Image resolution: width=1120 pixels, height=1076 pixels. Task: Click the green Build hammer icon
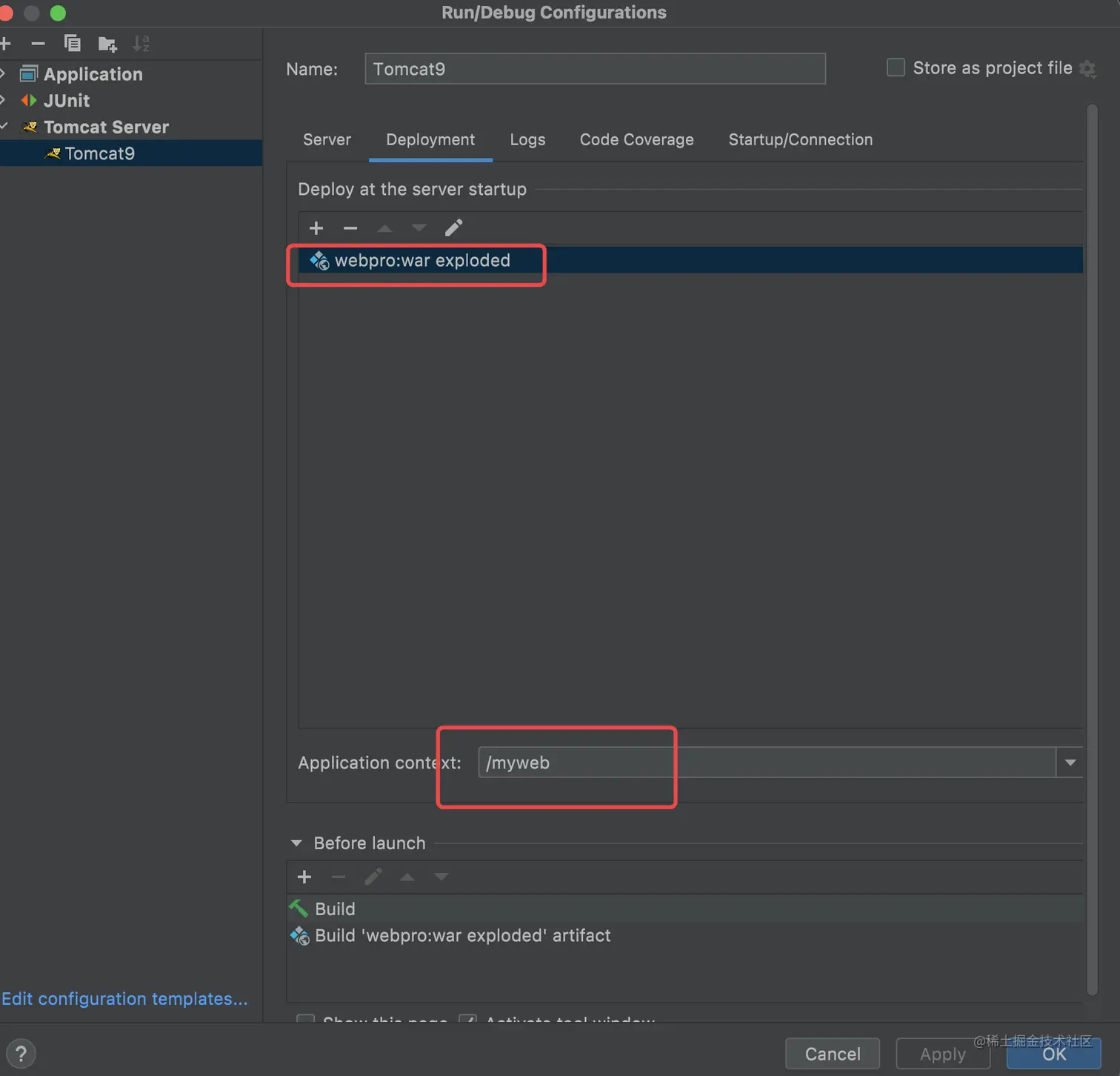[299, 908]
